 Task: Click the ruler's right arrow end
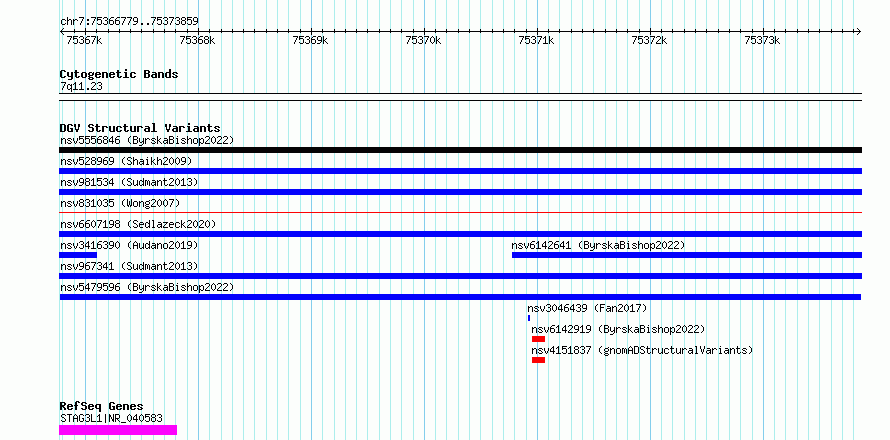tap(859, 32)
